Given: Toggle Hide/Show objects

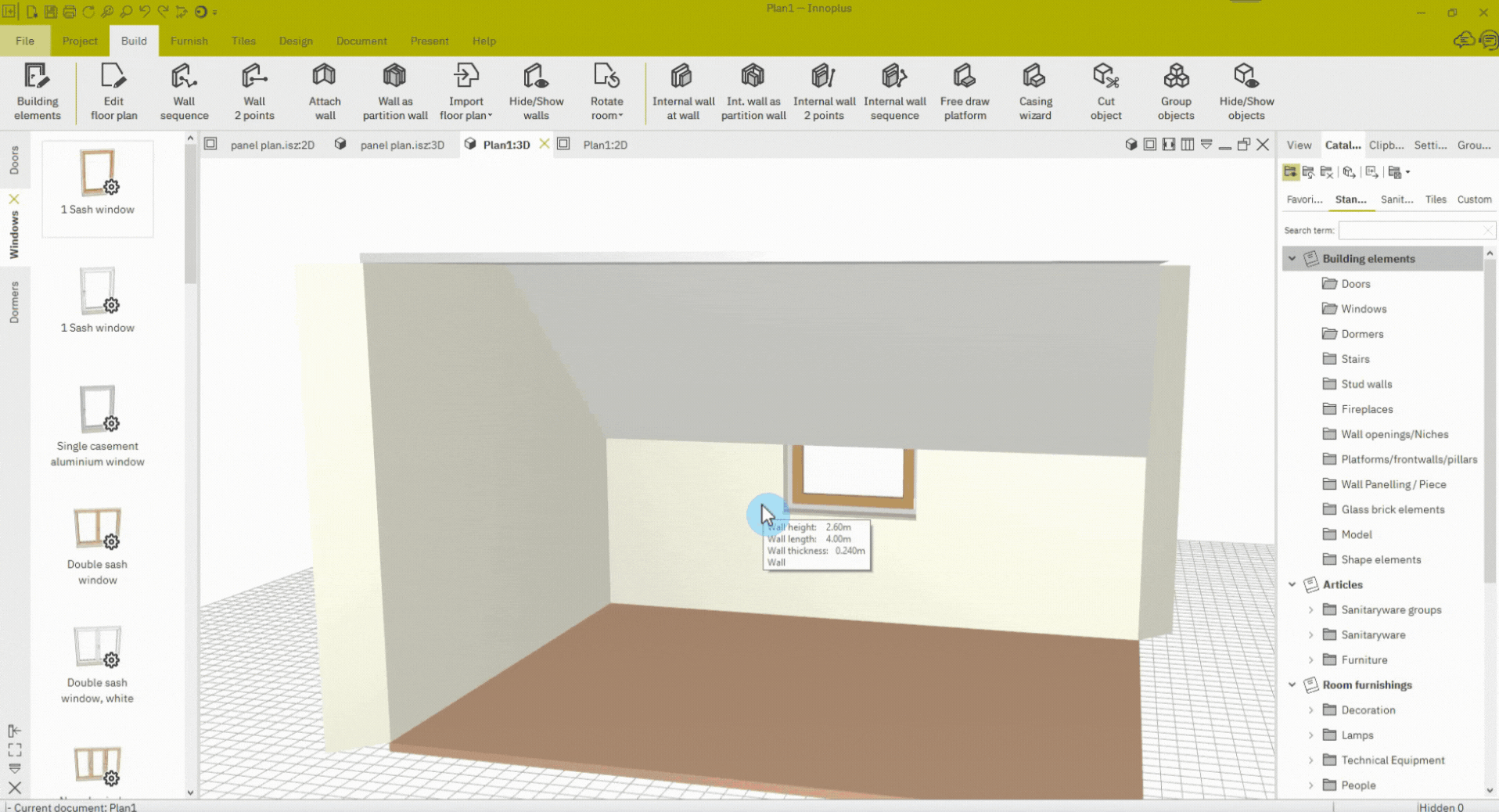Looking at the screenshot, I should (x=1246, y=92).
